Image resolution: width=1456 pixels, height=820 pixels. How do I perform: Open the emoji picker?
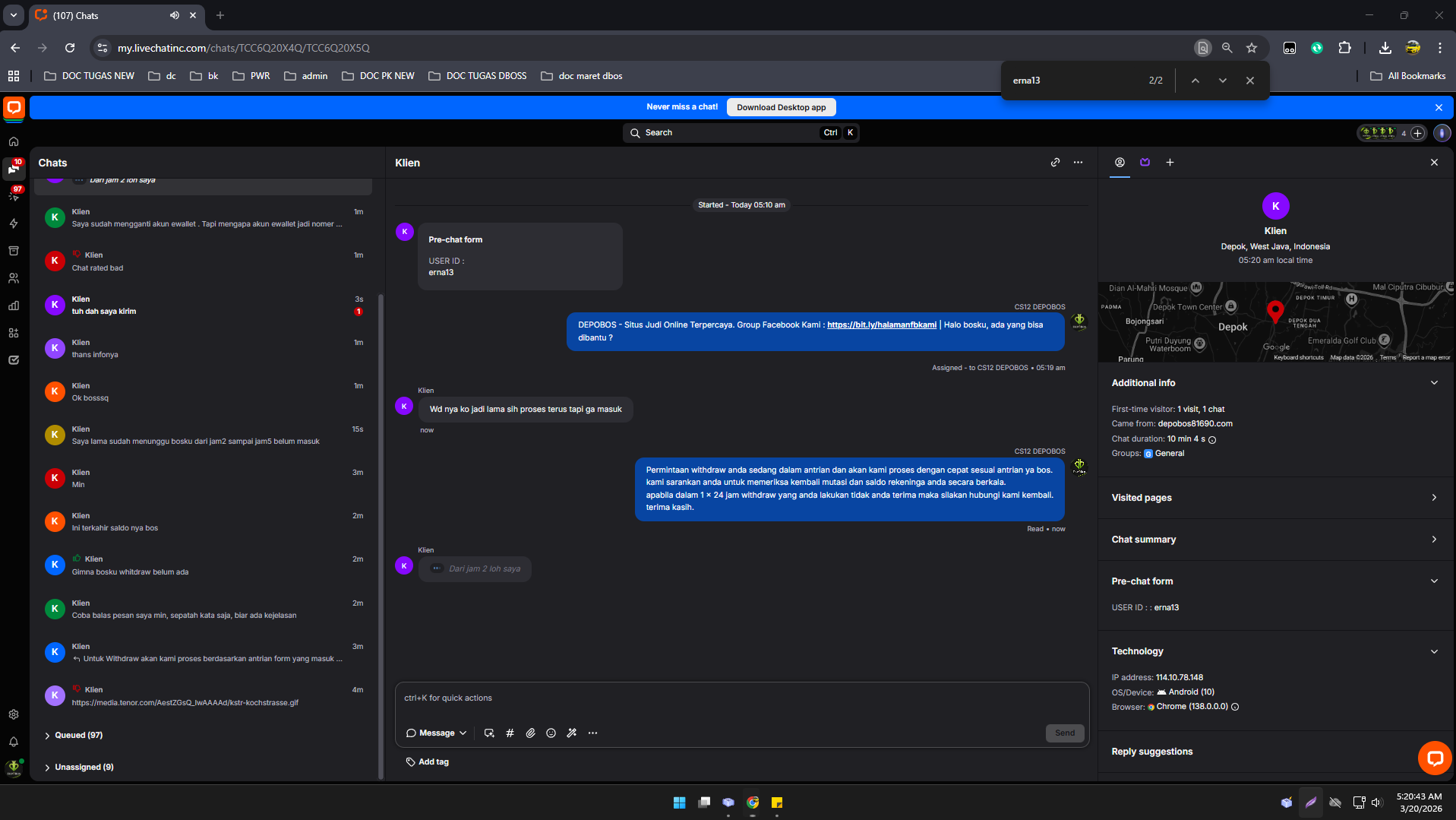551,733
